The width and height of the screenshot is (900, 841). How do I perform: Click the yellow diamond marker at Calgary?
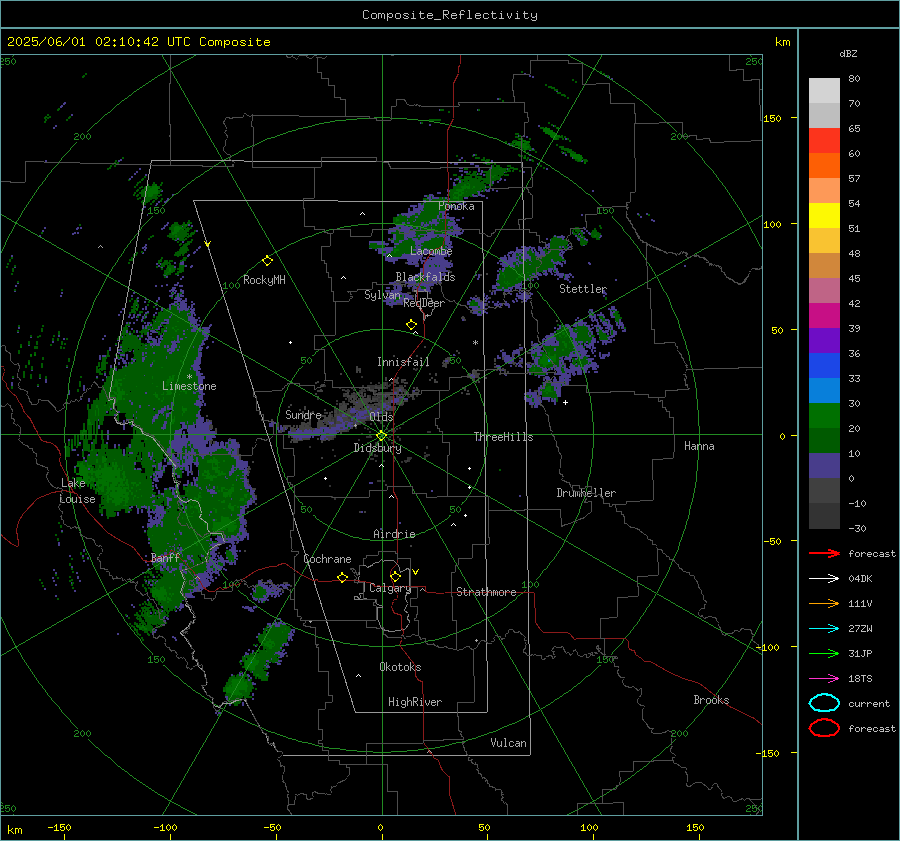(395, 576)
